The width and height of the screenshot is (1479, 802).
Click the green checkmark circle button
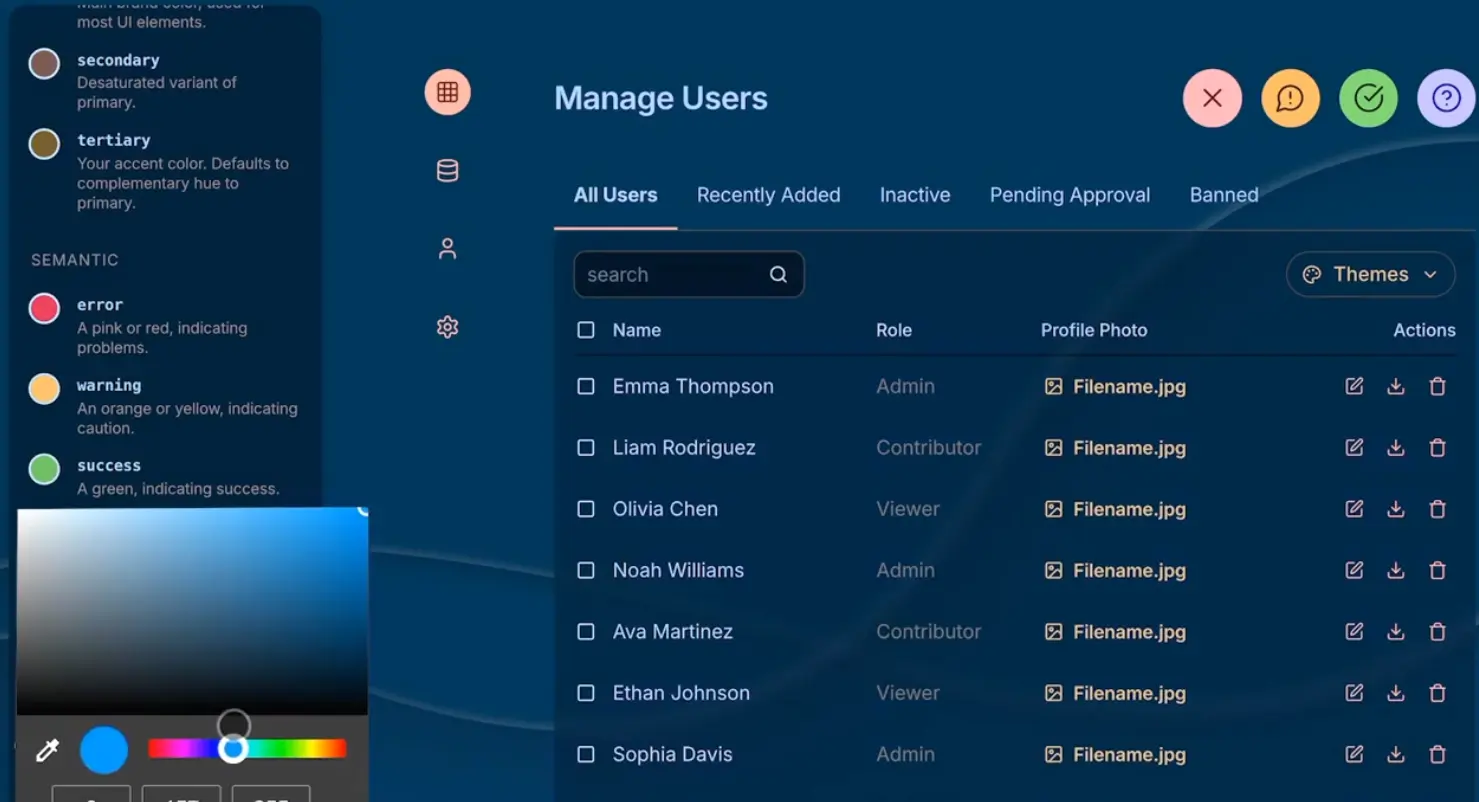tap(1368, 98)
